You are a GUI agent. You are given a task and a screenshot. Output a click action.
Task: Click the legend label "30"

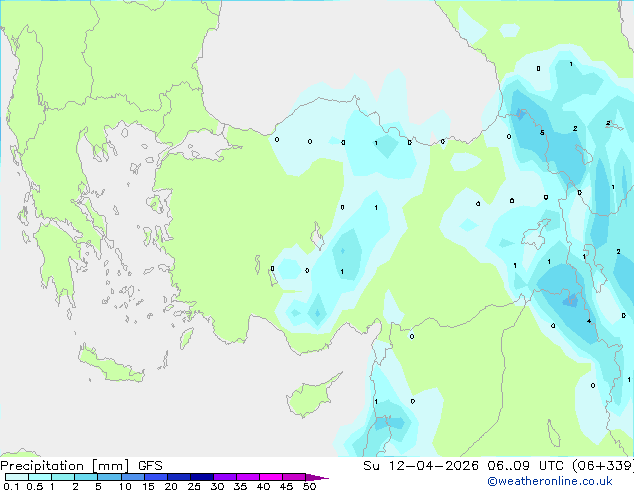pos(217,486)
